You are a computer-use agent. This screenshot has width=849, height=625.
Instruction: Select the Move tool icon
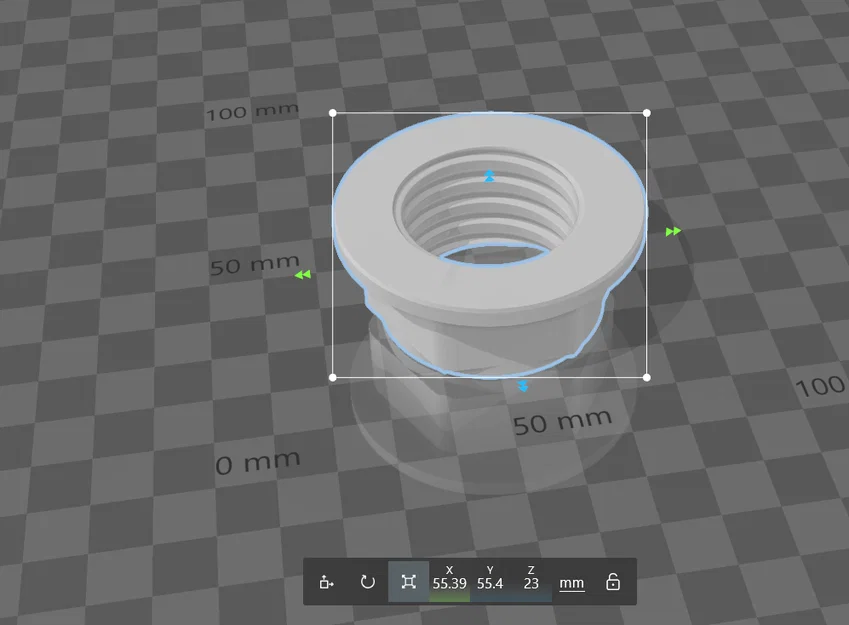click(326, 582)
